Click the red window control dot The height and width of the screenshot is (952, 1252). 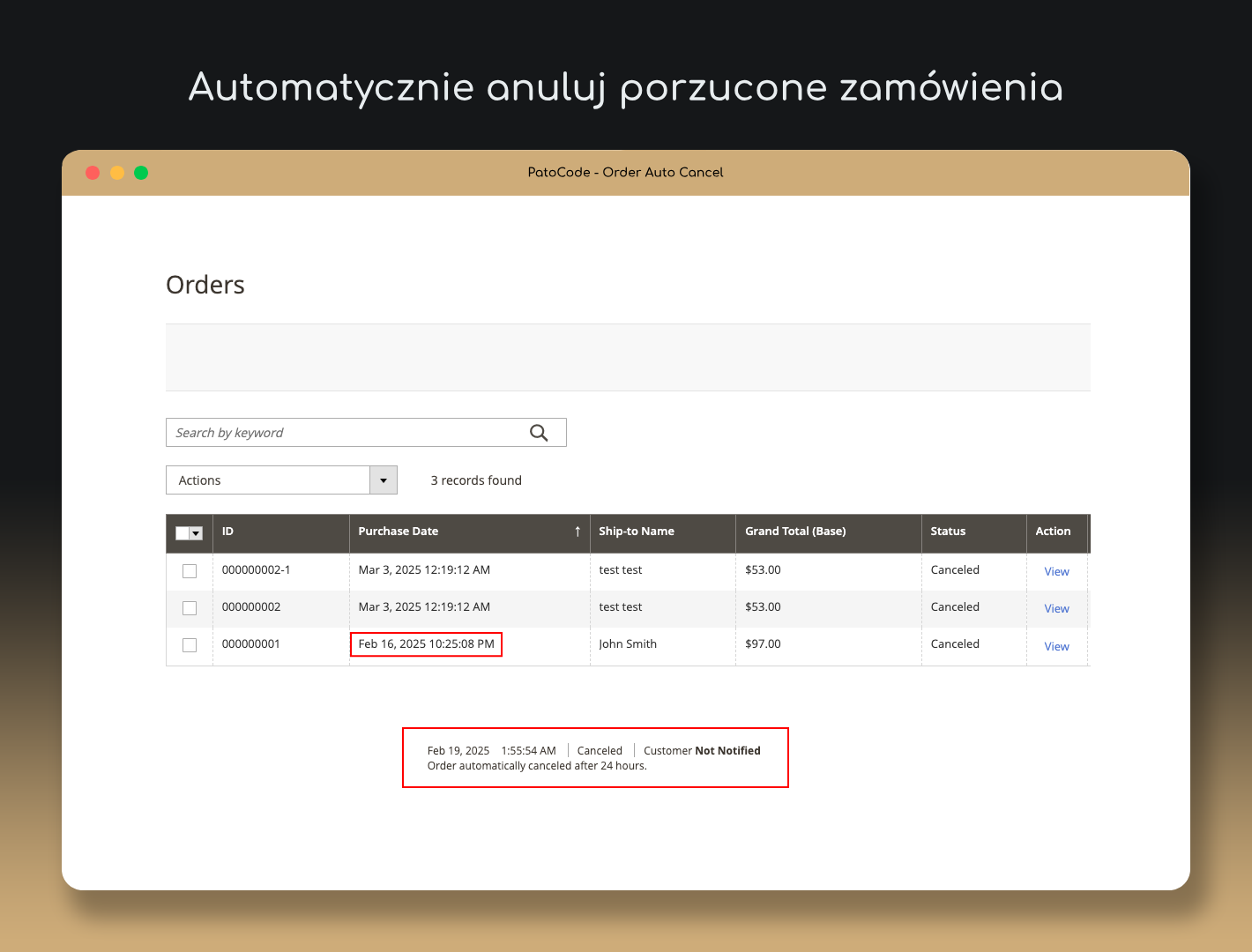coord(93,173)
